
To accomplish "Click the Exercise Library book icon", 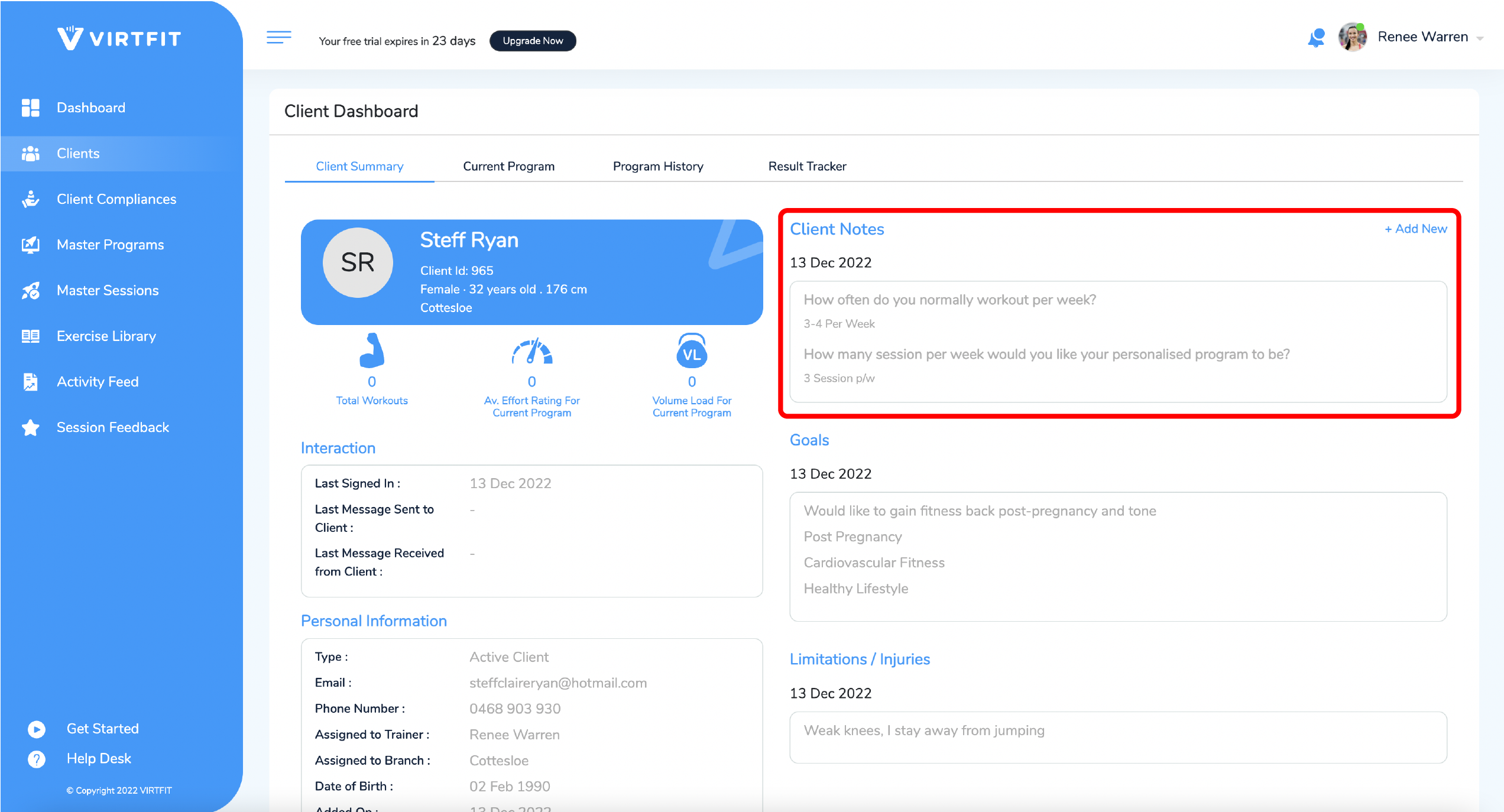I will pyautogui.click(x=30, y=336).
